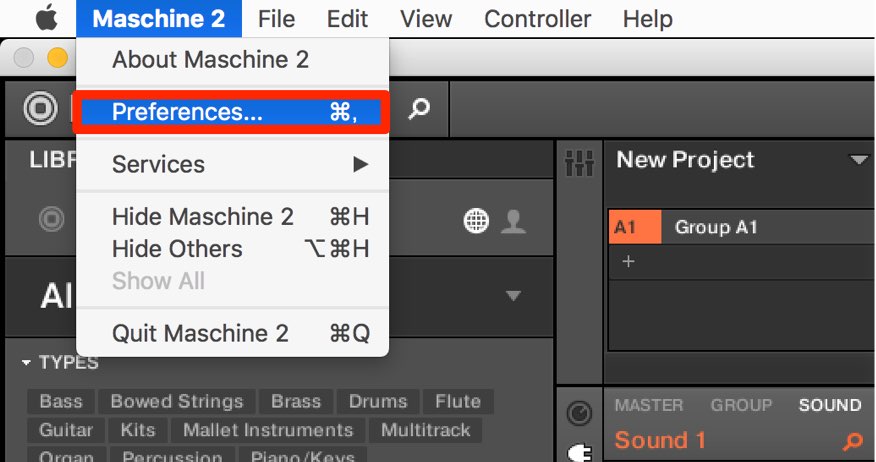The image size is (876, 462).
Task: Select Hide Maschine 2
Action: (x=232, y=217)
